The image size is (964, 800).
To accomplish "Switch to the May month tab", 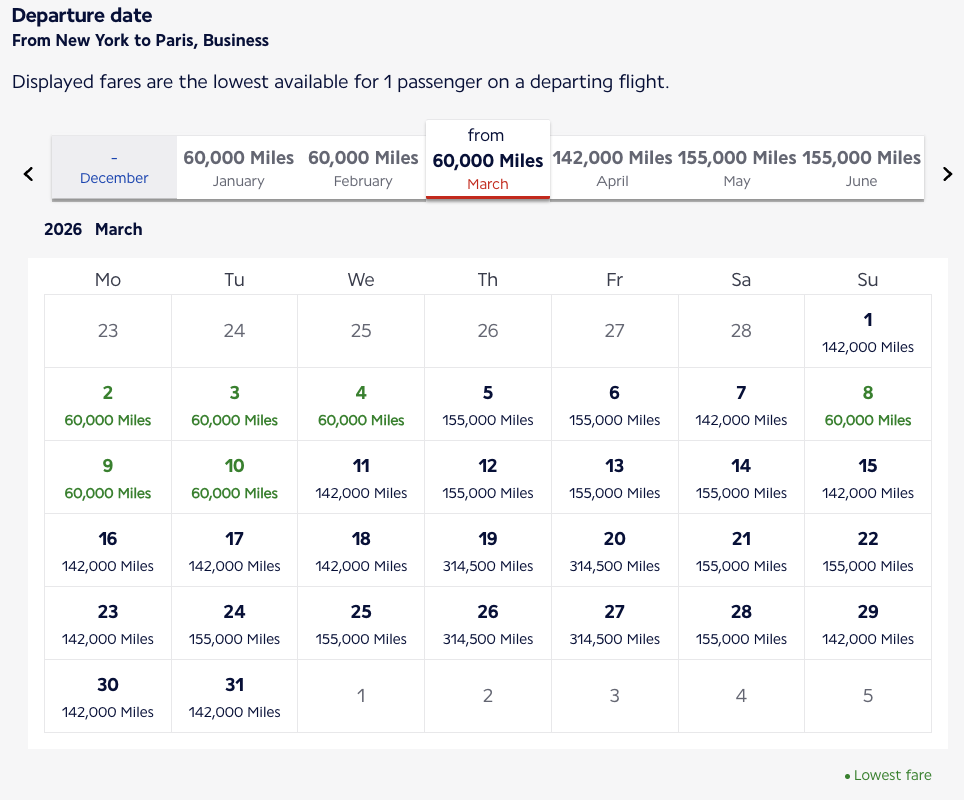I will (737, 166).
